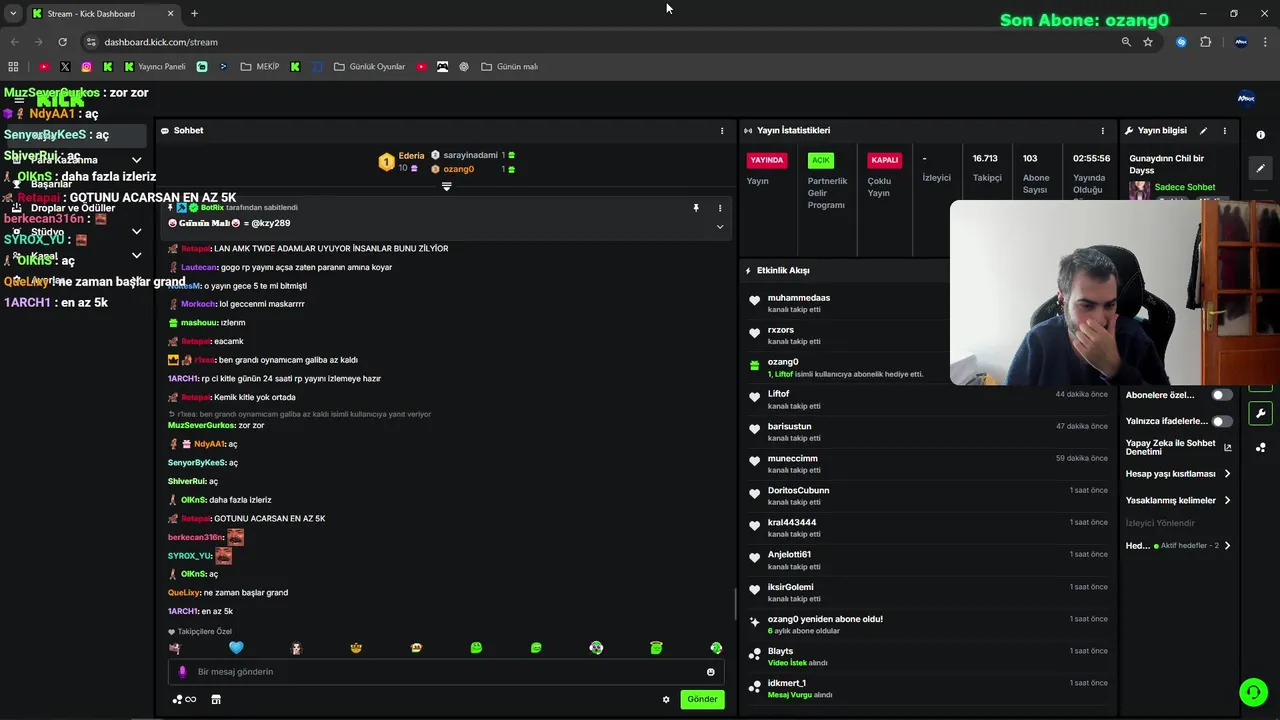Open the wrench settings in right sidebar
Image resolution: width=1280 pixels, height=720 pixels.
coord(1260,413)
